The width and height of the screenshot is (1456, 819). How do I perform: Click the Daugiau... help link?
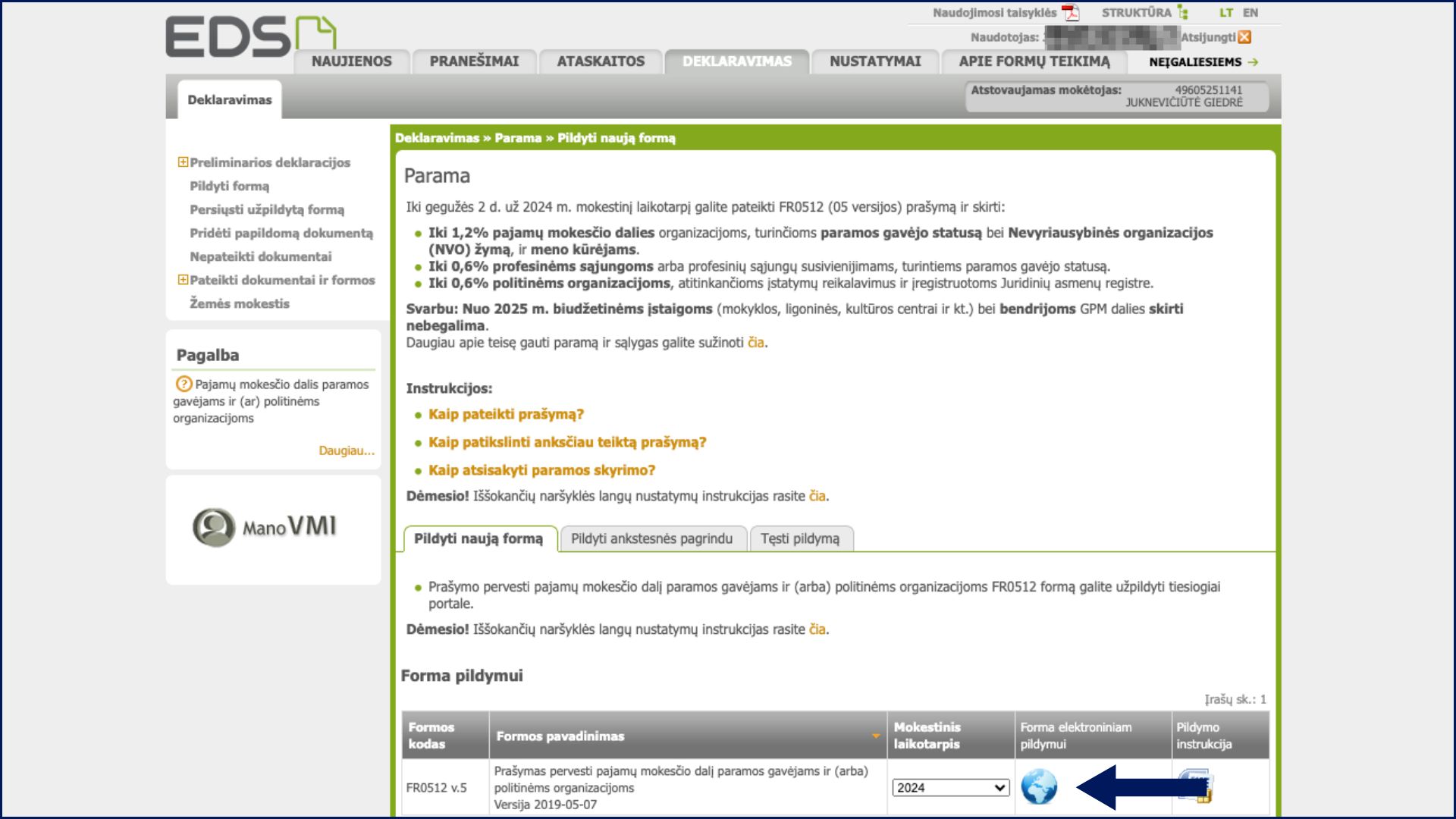(346, 451)
